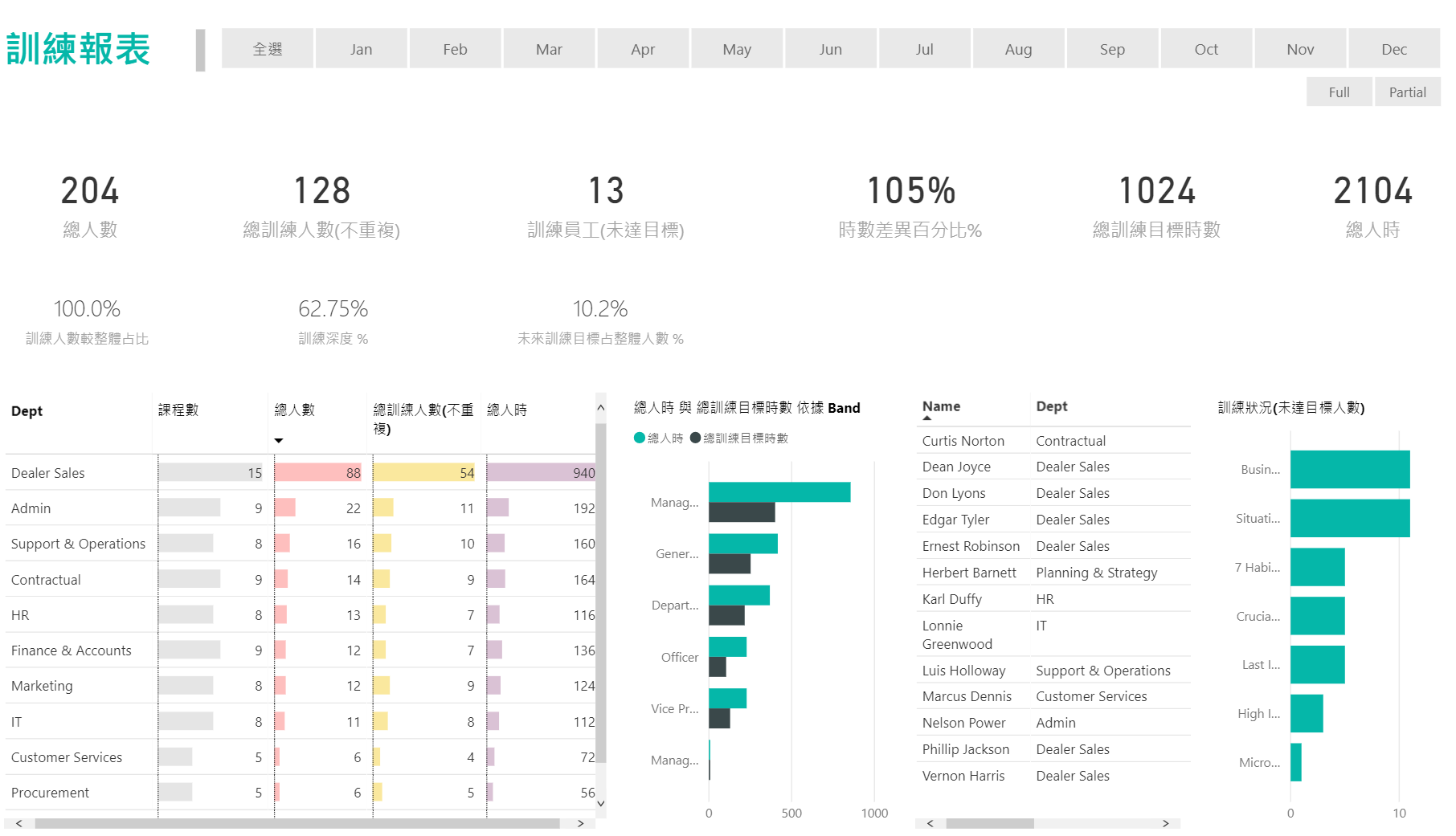Screen dimensions: 1456x836
Task: Sort name table by Dept header
Action: point(1051,406)
